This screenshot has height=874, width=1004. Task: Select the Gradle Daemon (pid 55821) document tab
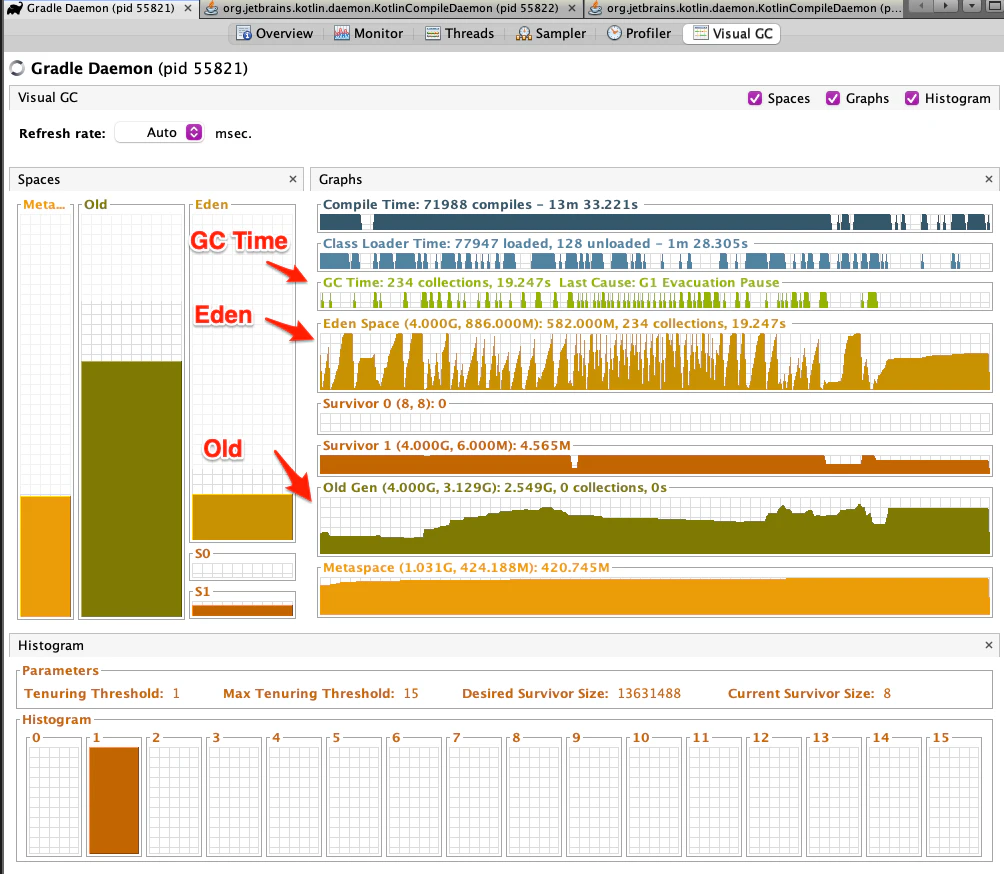click(x=101, y=8)
